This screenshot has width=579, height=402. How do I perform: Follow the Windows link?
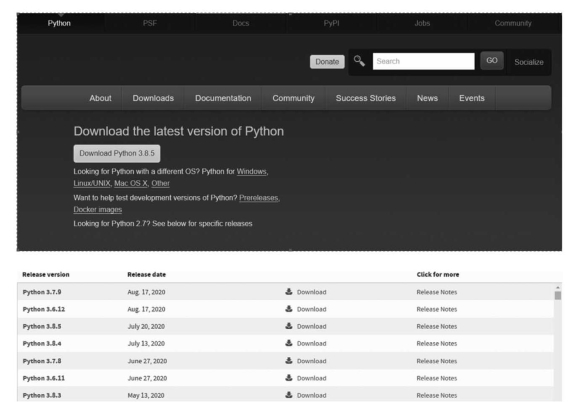[251, 171]
